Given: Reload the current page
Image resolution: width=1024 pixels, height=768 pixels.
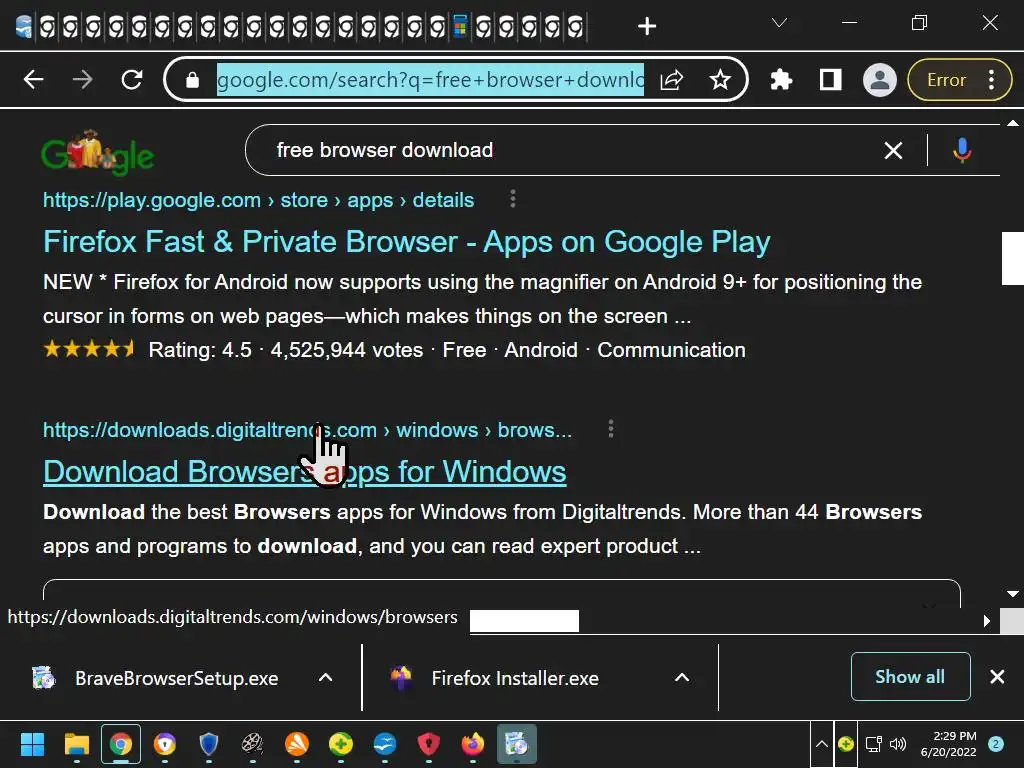Looking at the screenshot, I should [x=132, y=80].
